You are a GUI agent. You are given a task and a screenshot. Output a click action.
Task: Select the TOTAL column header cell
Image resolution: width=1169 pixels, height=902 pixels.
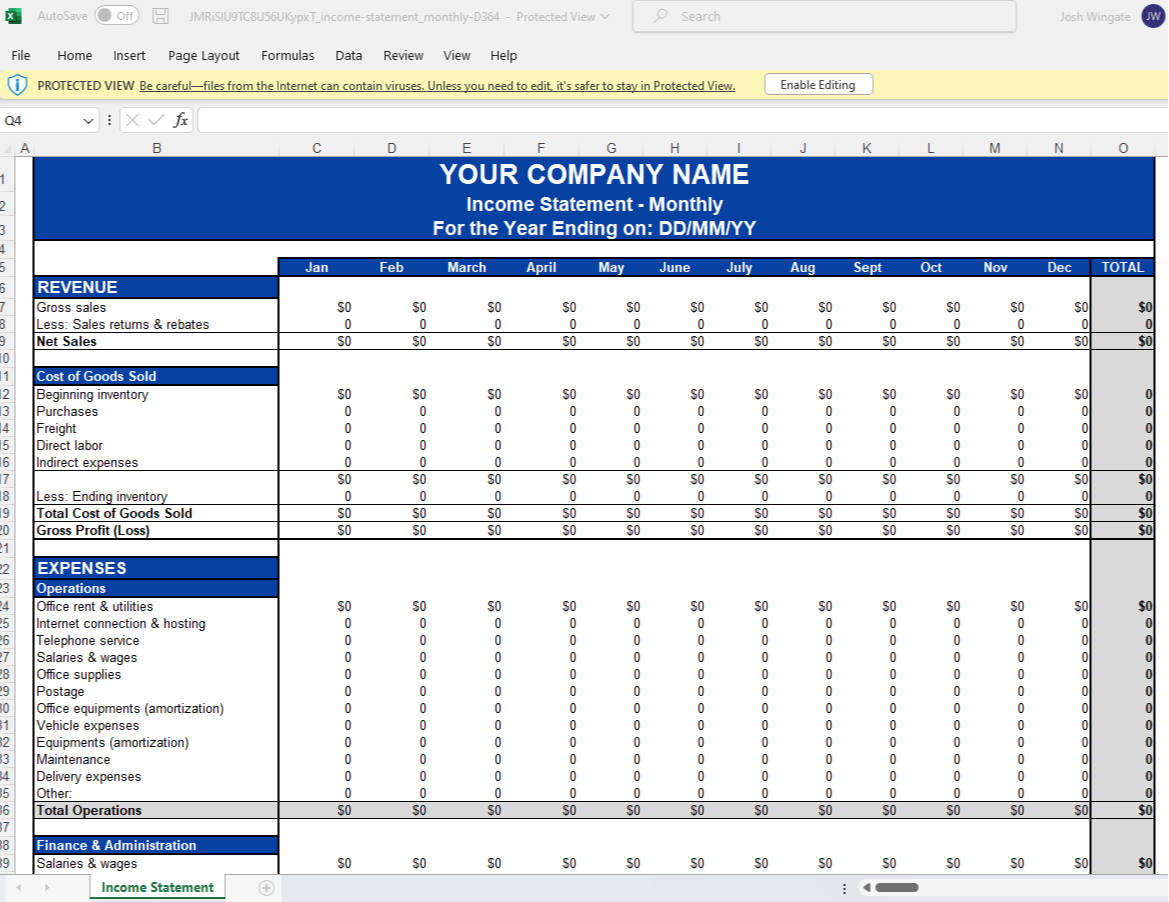tap(1122, 267)
